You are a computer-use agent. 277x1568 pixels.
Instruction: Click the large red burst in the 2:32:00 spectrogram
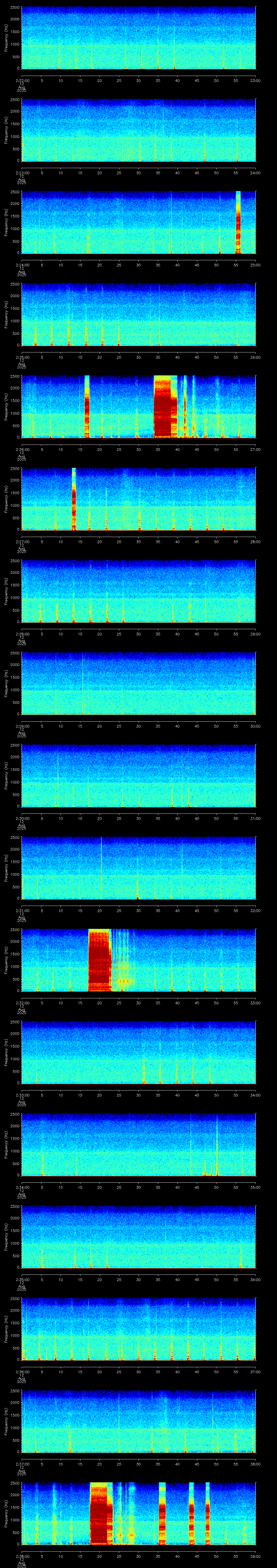point(99,960)
